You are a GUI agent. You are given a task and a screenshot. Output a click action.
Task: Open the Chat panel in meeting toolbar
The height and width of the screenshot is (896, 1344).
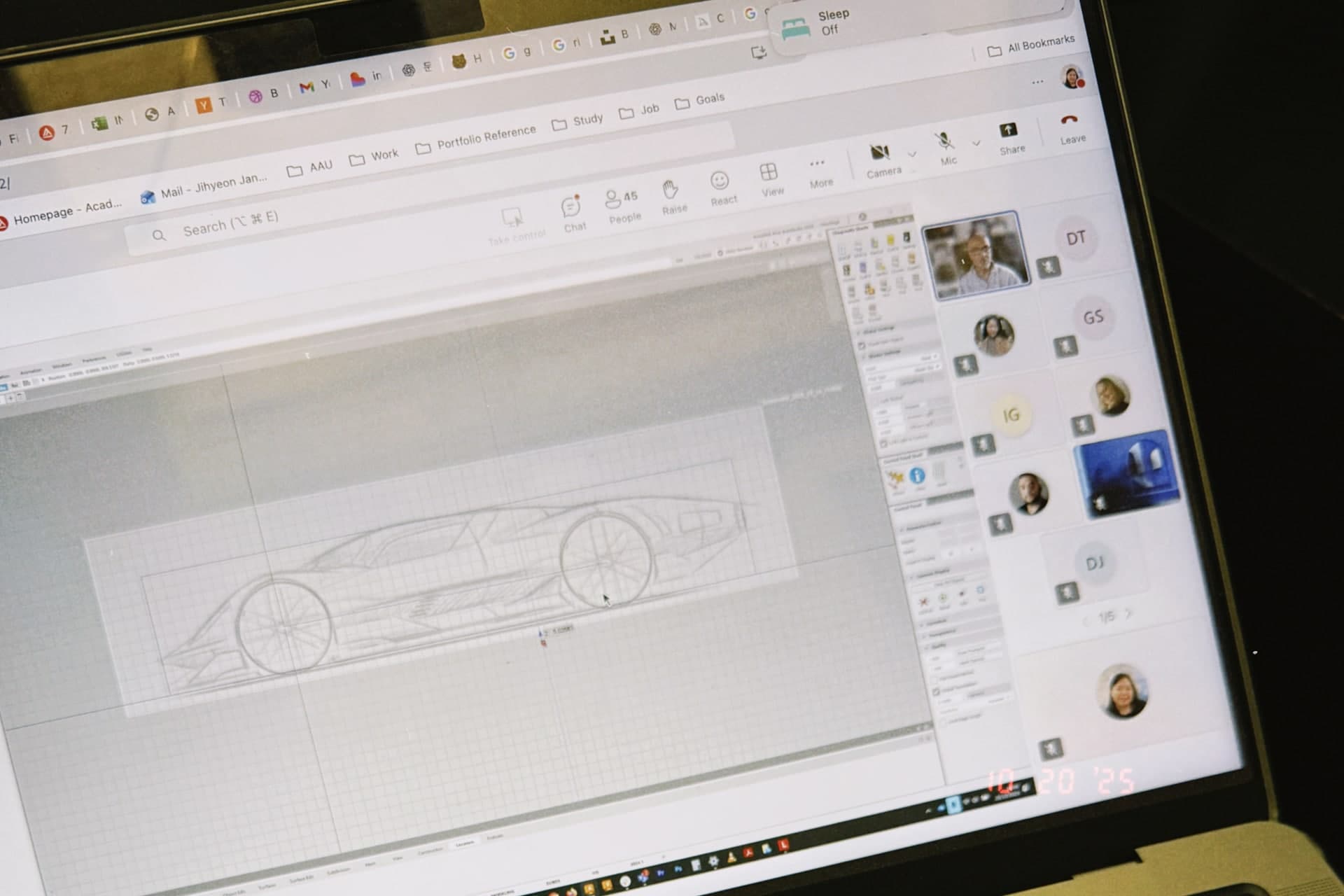(572, 215)
